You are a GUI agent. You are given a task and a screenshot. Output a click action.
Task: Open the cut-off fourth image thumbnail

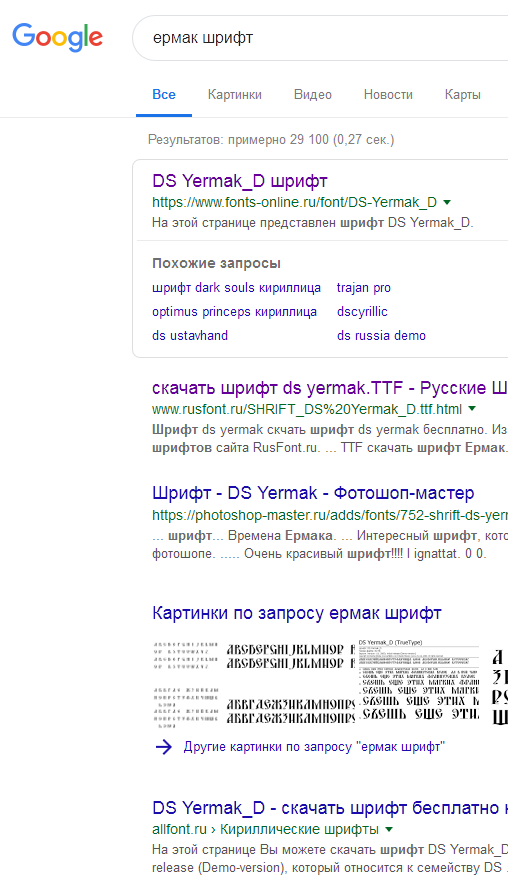(x=500, y=684)
